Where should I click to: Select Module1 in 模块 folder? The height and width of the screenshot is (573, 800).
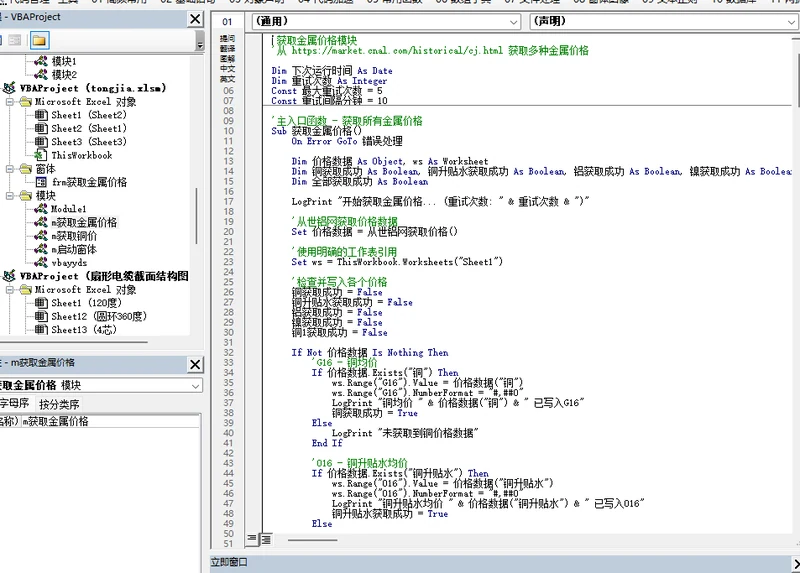(x=60, y=209)
